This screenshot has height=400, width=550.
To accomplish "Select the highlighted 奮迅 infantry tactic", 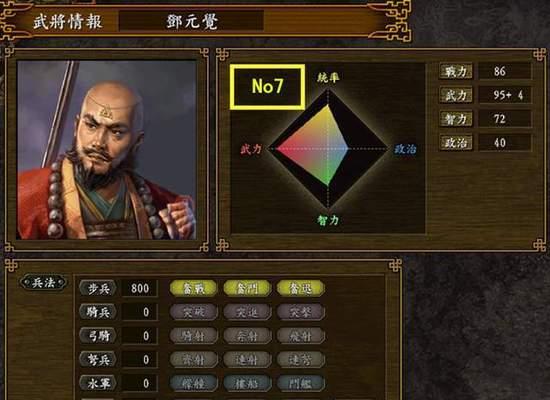I will click(x=301, y=288).
